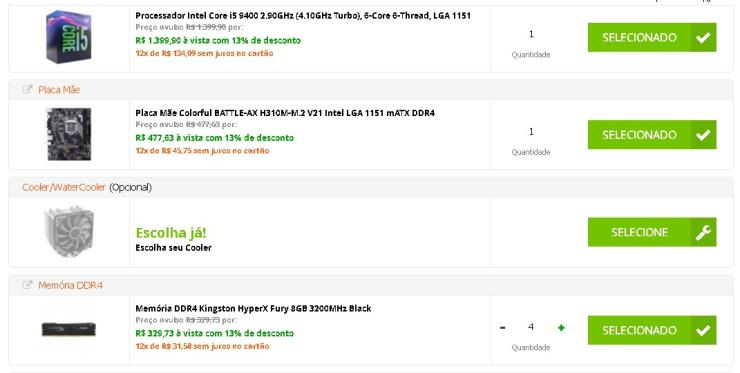Click the Intel Core i5 box thumbnail

[x=69, y=37]
